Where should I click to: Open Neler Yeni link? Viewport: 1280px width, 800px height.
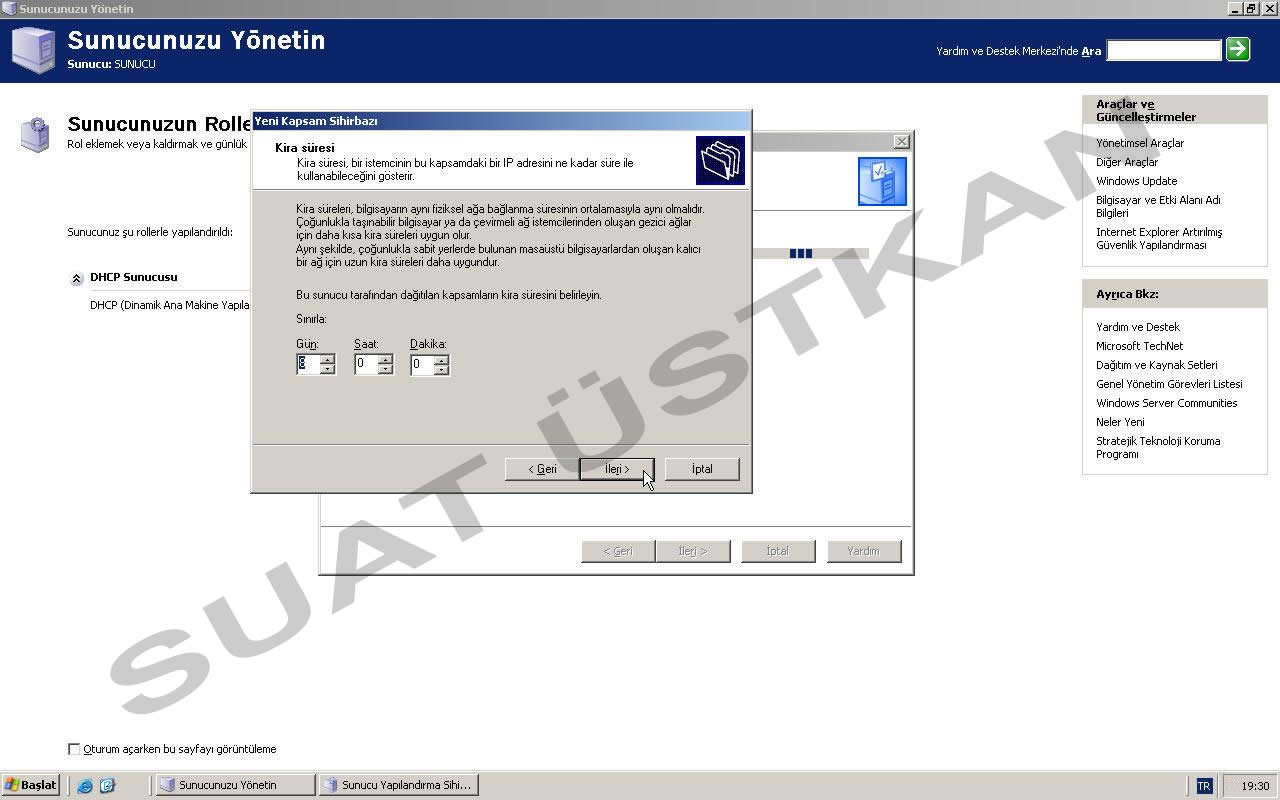point(1120,422)
